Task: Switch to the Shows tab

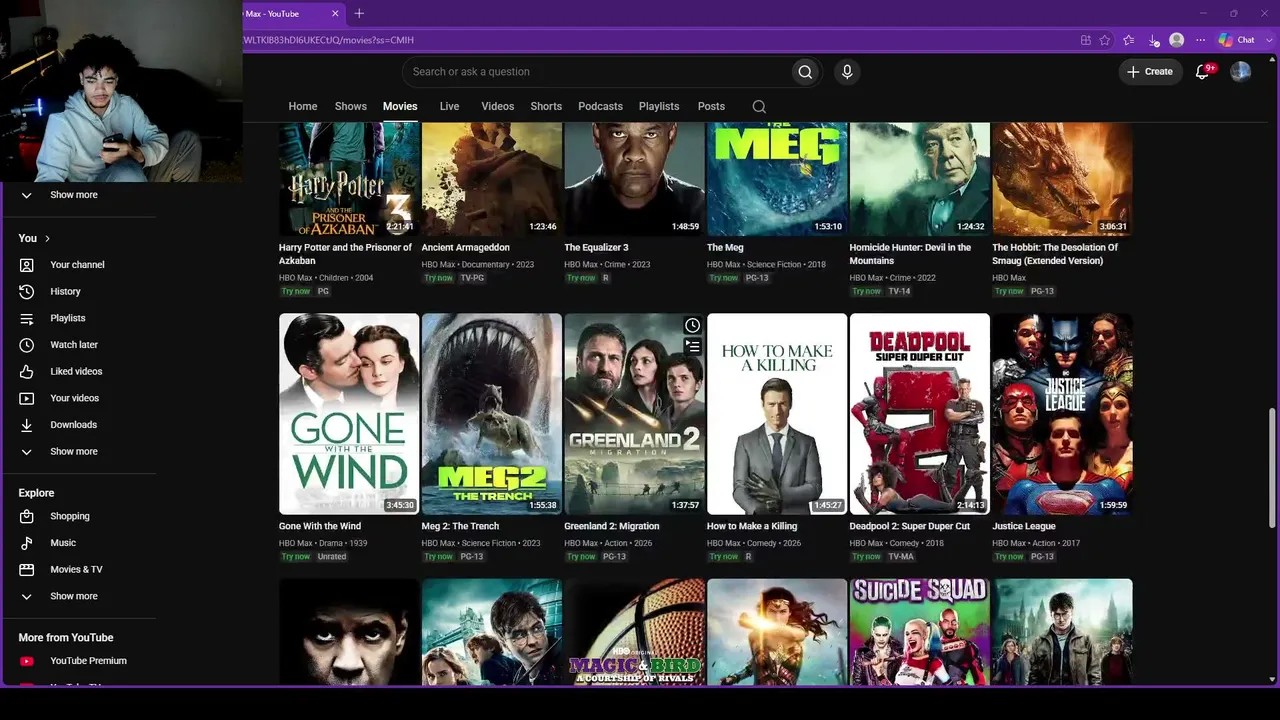Action: tap(351, 106)
